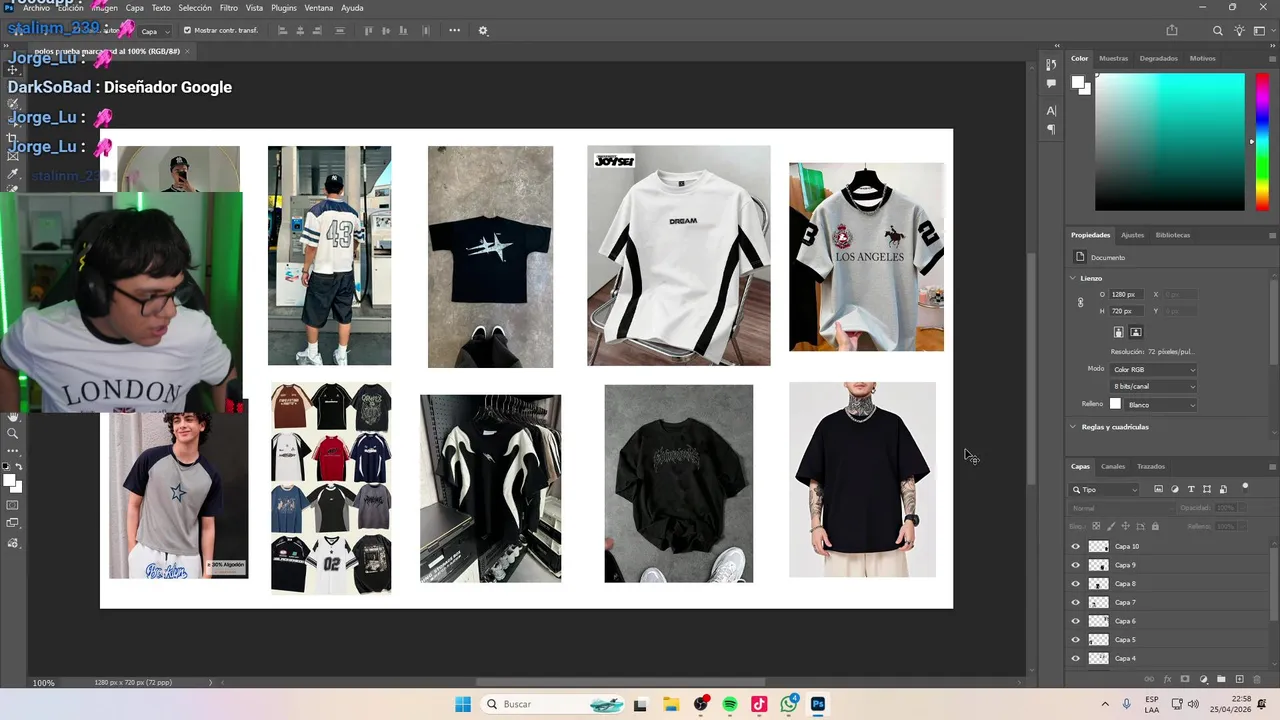Click the shape layer filter icon

click(x=1207, y=489)
